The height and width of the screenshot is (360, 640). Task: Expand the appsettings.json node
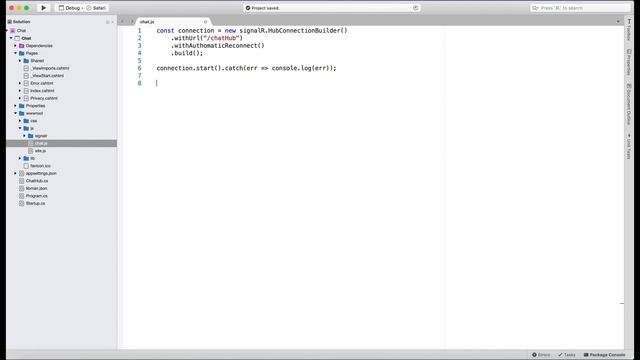click(x=16, y=173)
